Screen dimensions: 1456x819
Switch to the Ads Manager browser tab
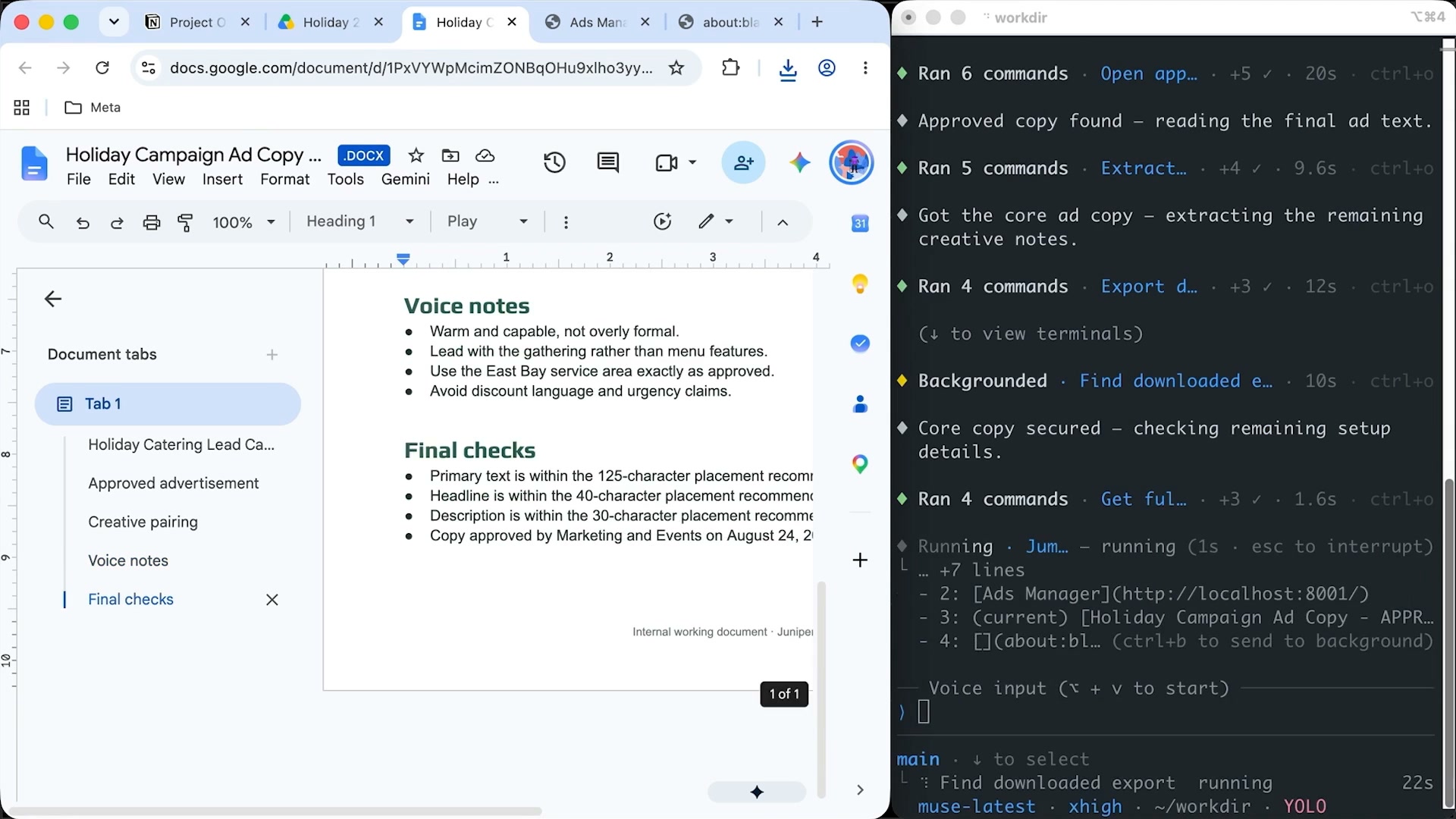[x=598, y=22]
